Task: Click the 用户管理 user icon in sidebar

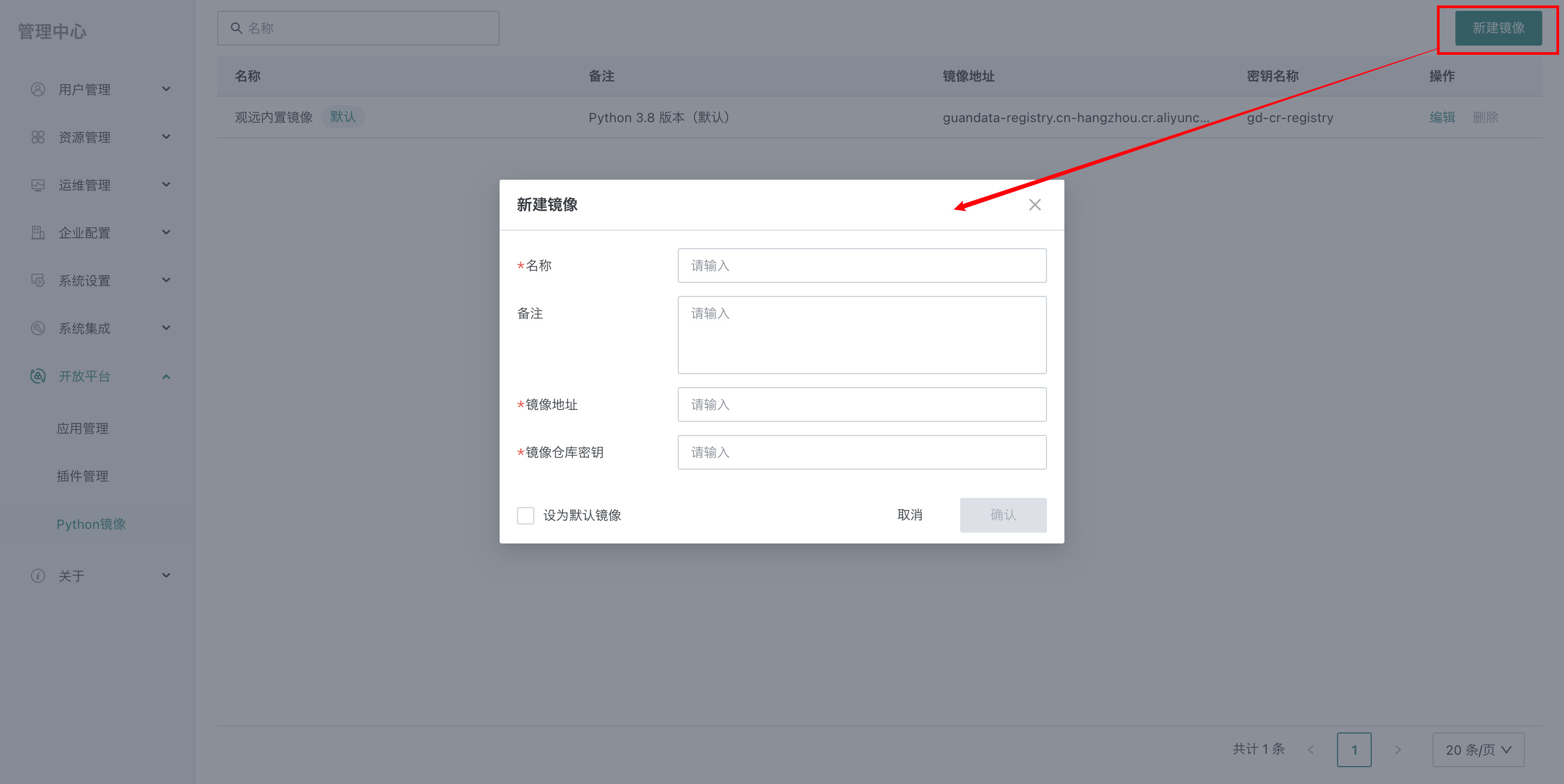Action: [x=37, y=90]
